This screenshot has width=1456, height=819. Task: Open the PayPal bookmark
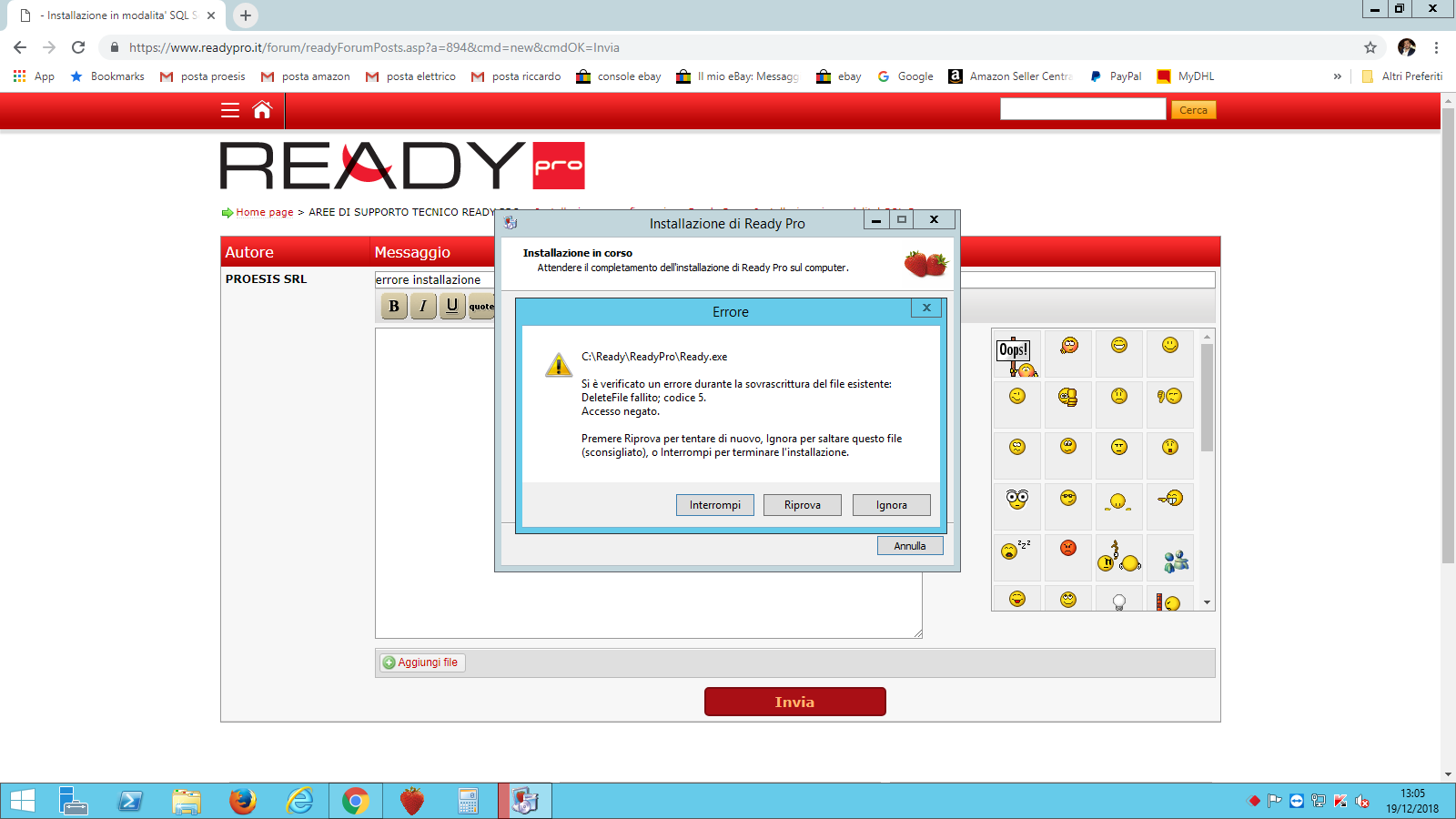tap(1116, 76)
